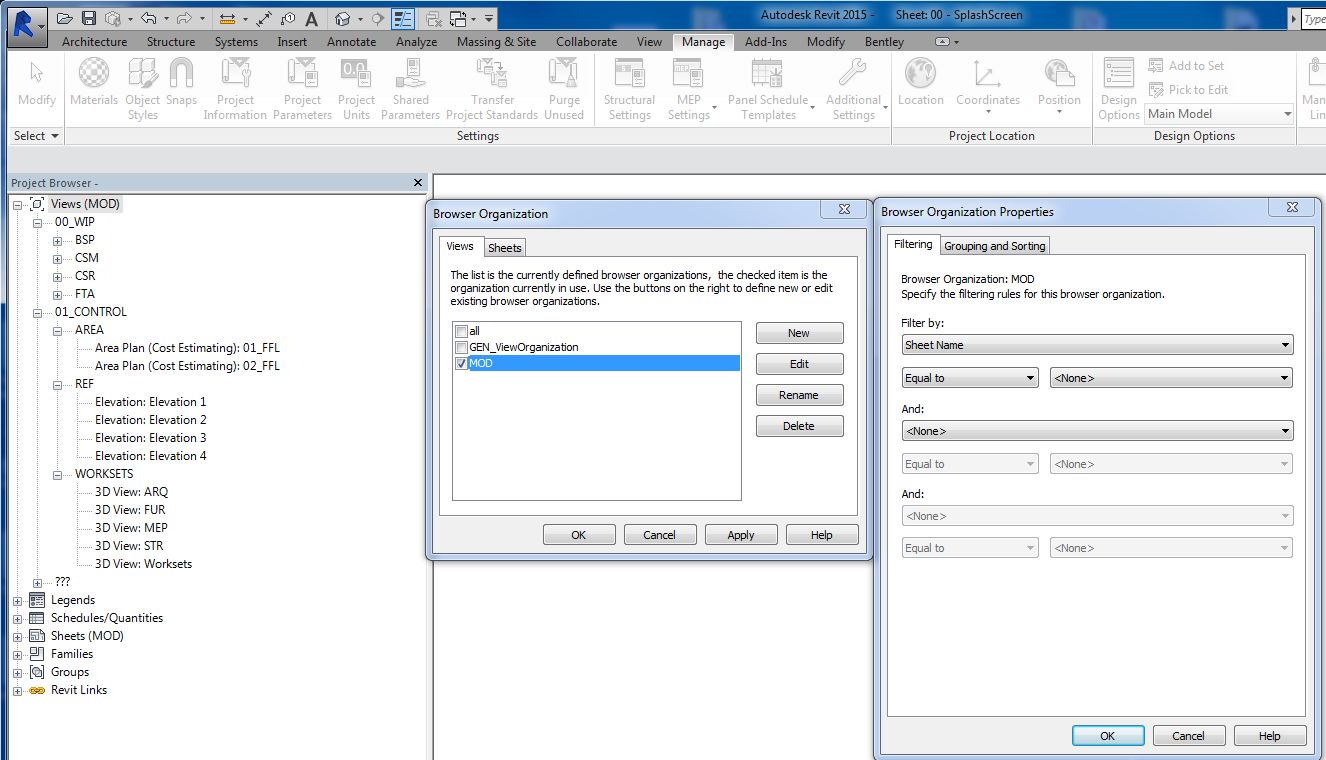This screenshot has width=1326, height=760.
Task: Click the Close Hidden Windows icon
Action: [433, 18]
